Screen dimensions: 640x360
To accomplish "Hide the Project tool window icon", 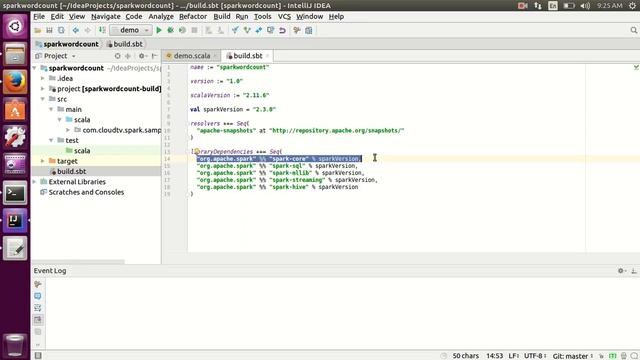I will [155, 56].
